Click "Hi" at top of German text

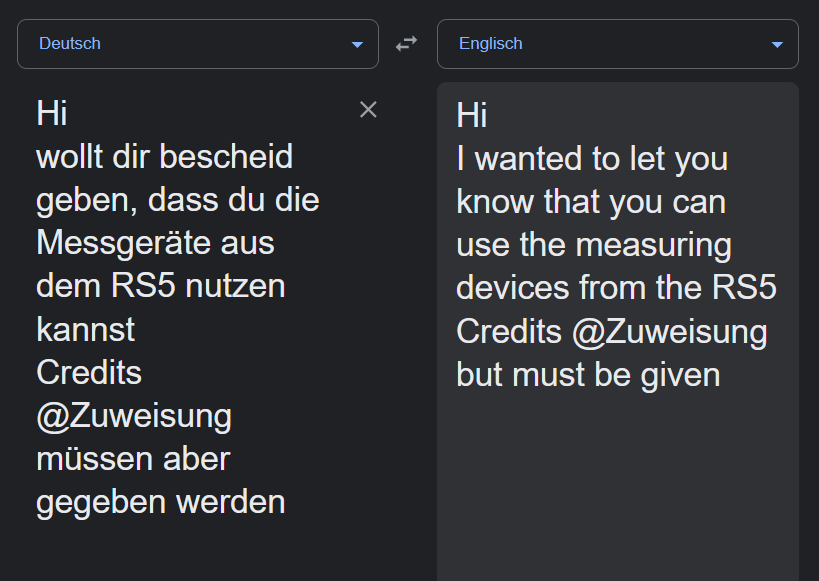coord(52,114)
